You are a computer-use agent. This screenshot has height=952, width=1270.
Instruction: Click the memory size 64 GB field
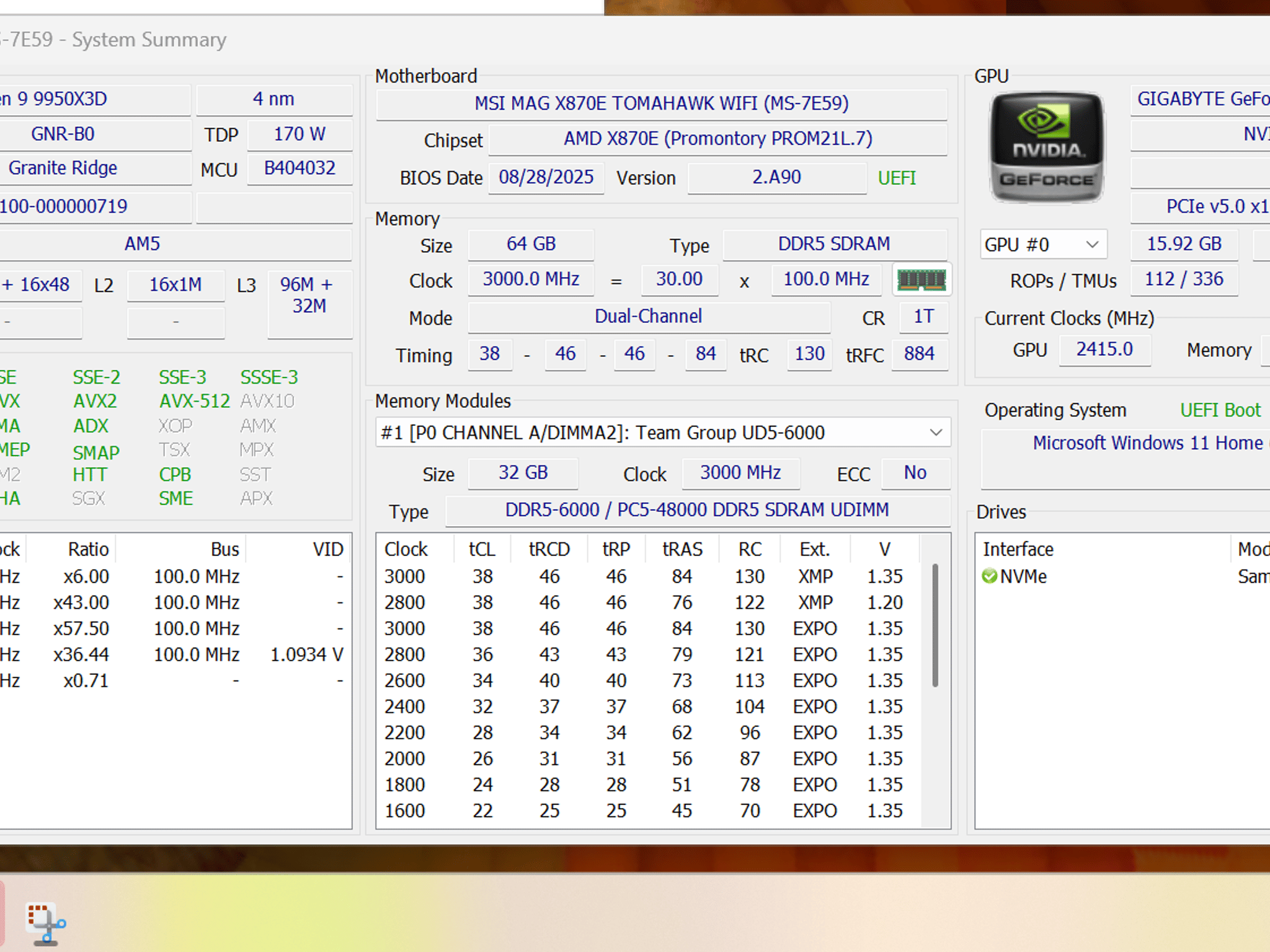(531, 244)
